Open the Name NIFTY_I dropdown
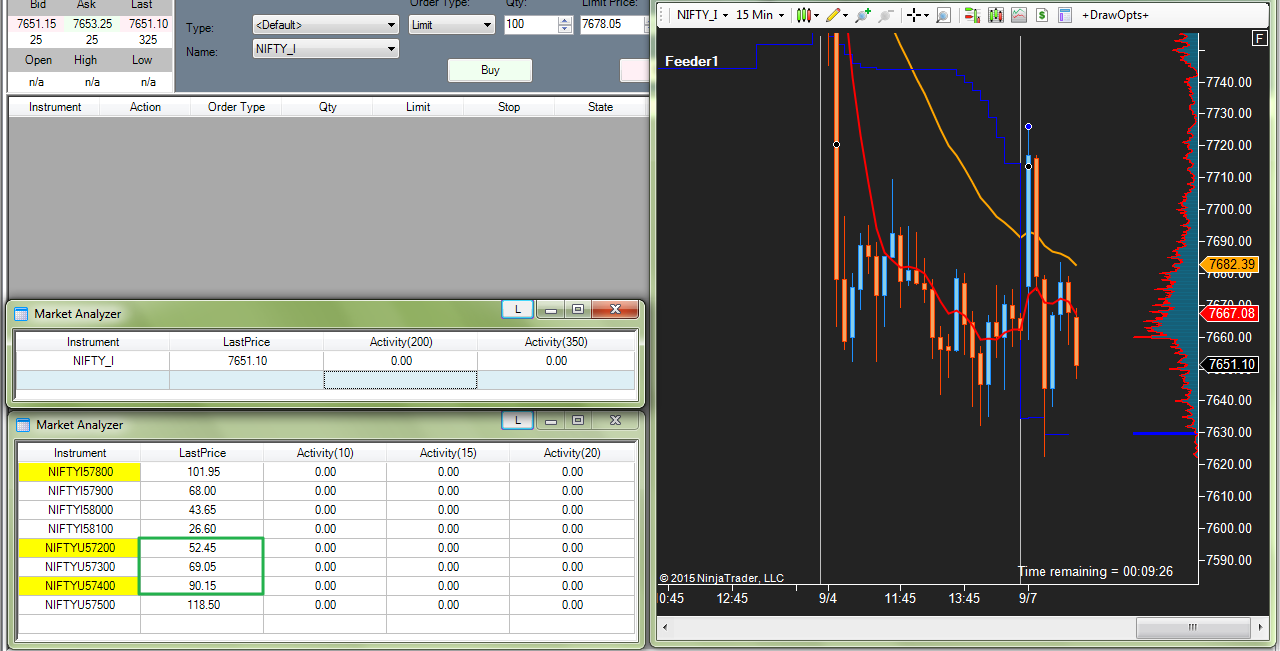The height and width of the screenshot is (651, 1280). tap(325, 49)
